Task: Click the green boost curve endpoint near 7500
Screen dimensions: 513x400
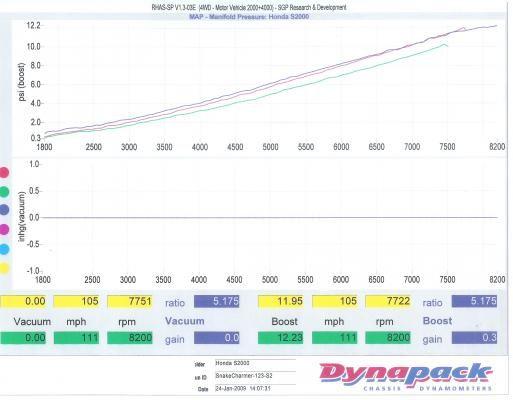Action: click(x=447, y=46)
